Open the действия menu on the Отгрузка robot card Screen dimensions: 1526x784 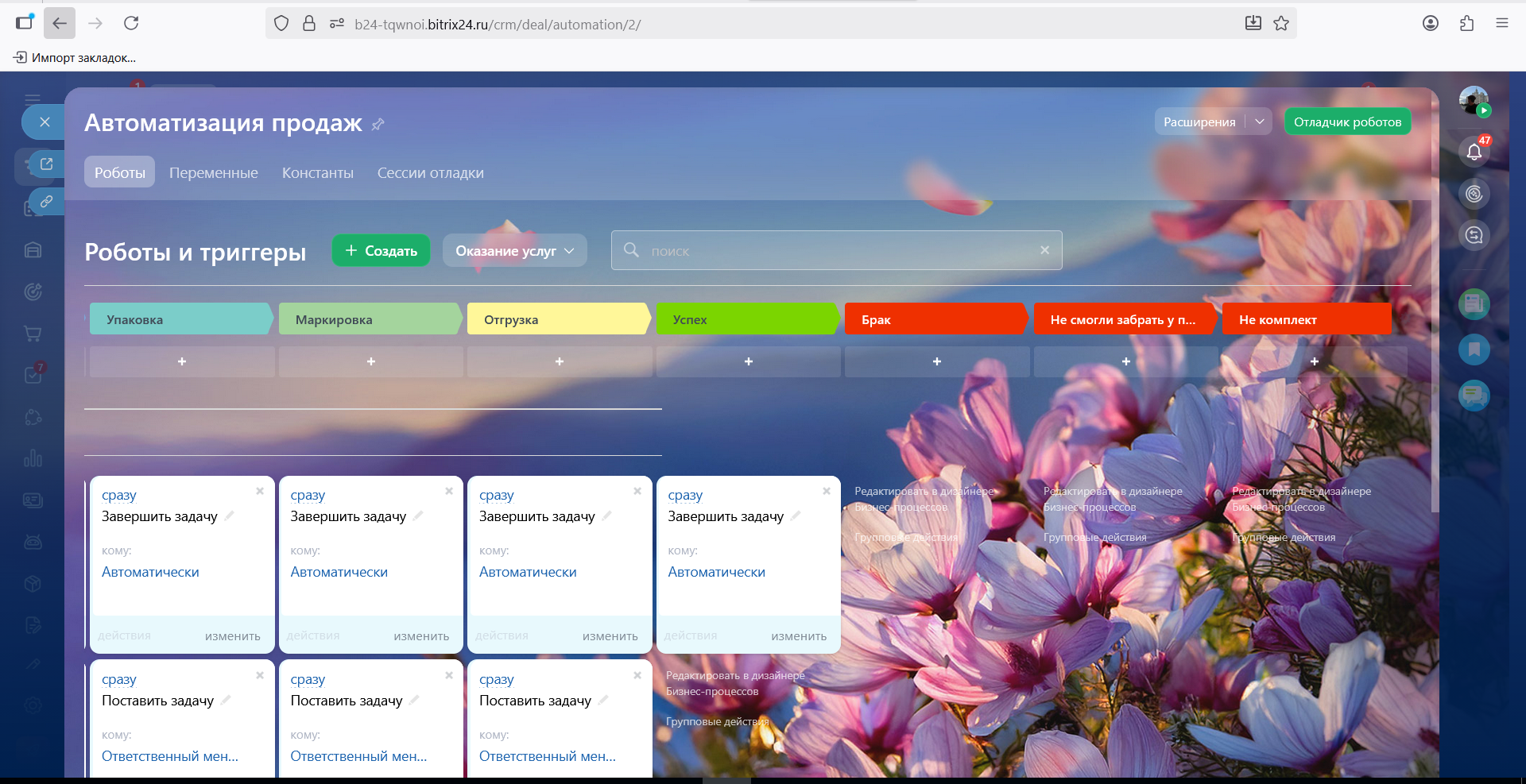(x=502, y=635)
